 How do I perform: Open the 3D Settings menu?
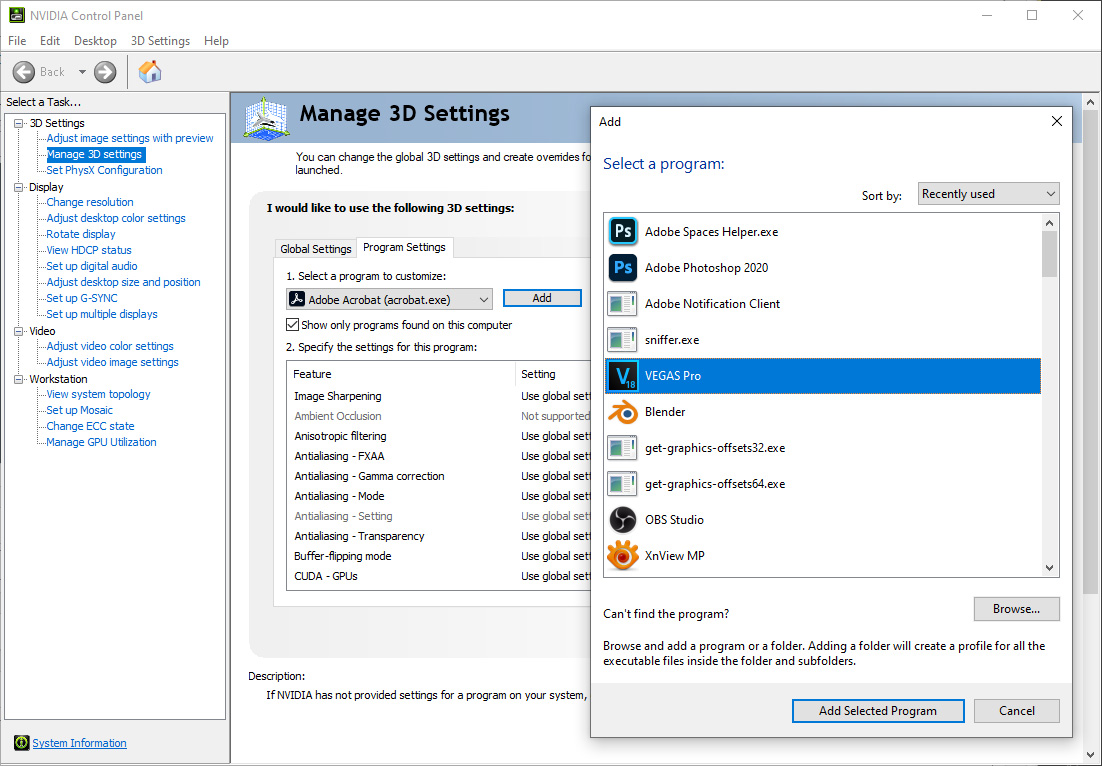point(160,41)
